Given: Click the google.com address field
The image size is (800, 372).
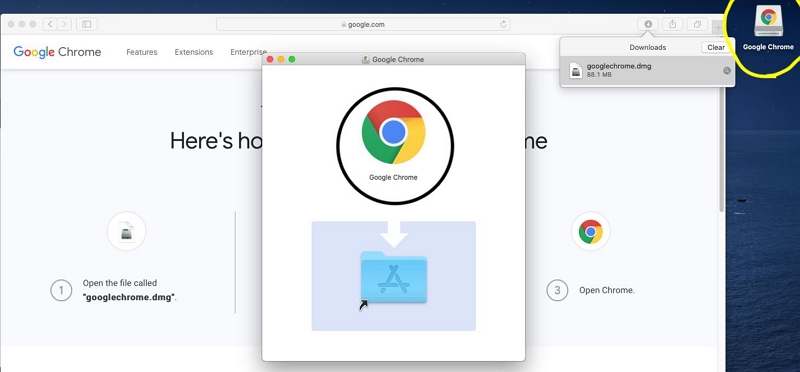Looking at the screenshot, I should click(x=363, y=24).
